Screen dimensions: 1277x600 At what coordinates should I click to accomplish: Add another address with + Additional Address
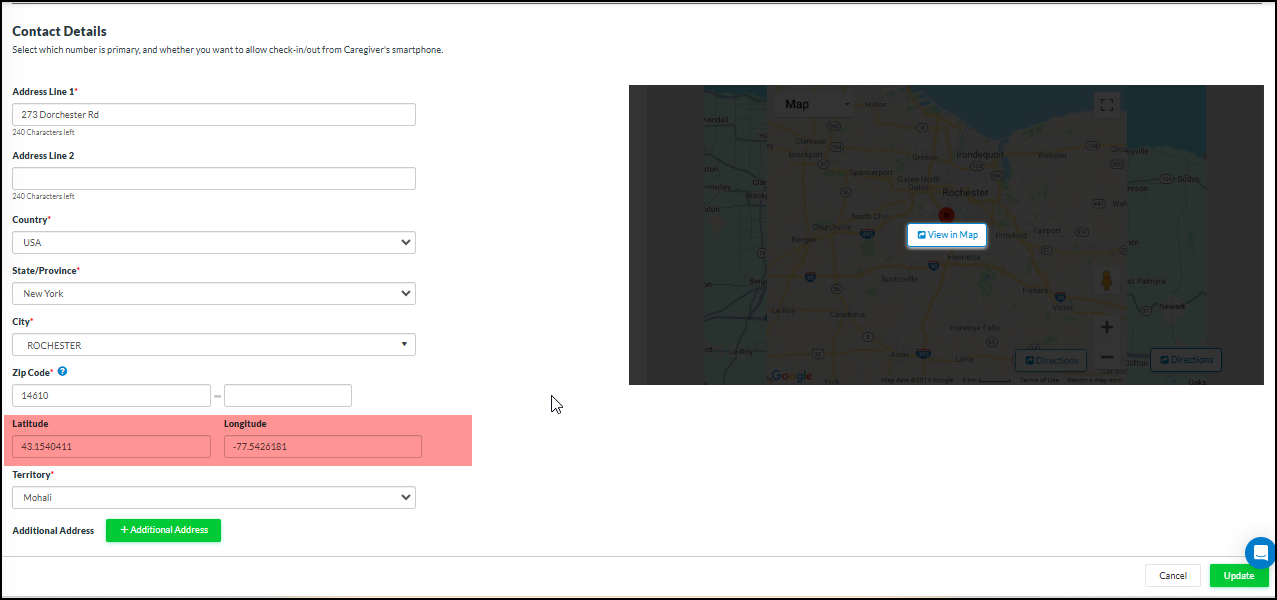(163, 530)
